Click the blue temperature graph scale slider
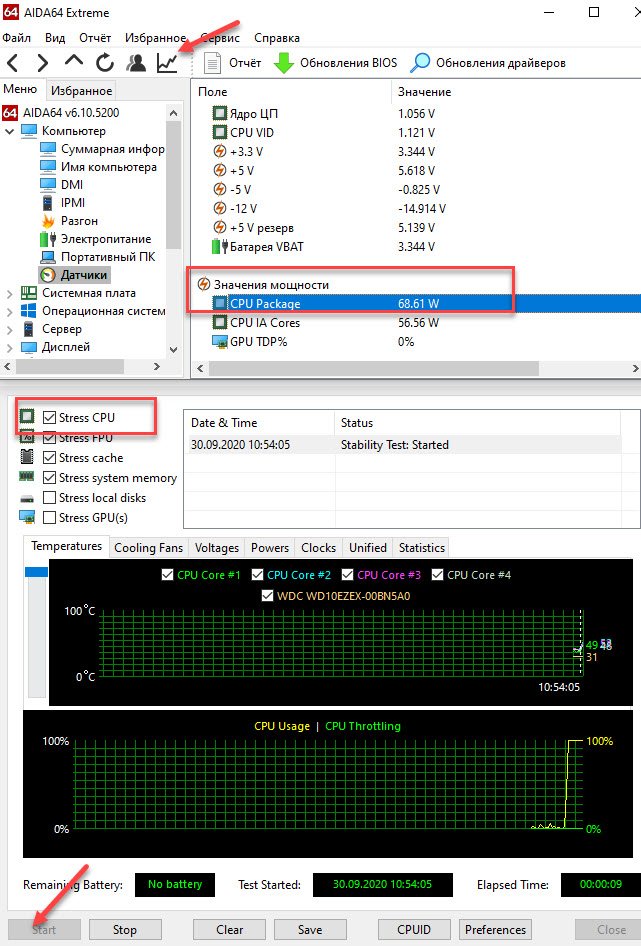This screenshot has width=641, height=946. click(36, 571)
